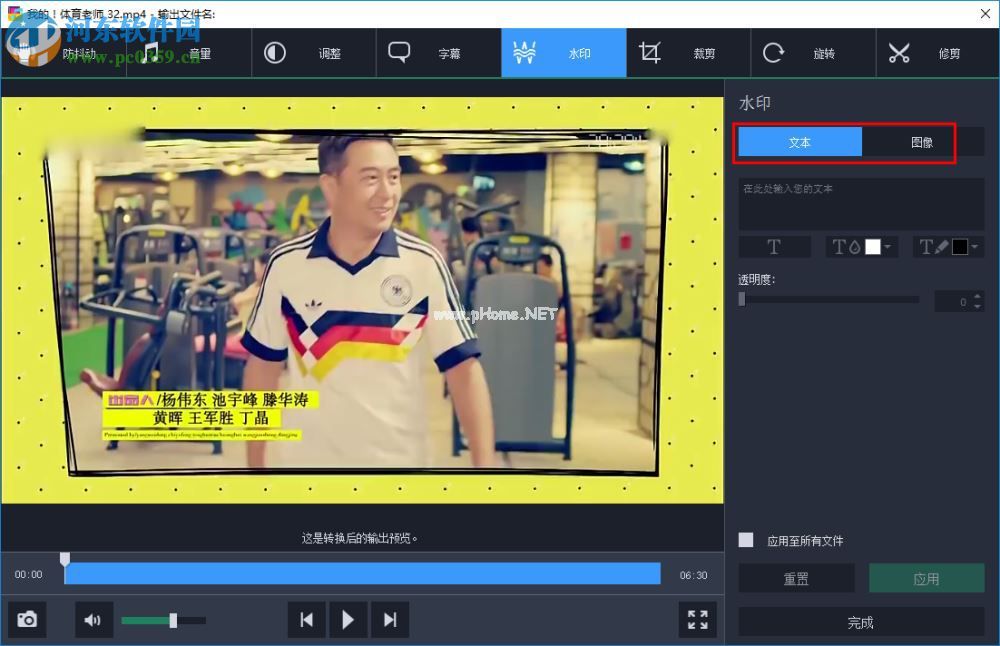Select the 文本 (Text) watermark tab
The width and height of the screenshot is (1000, 646).
coord(799,141)
